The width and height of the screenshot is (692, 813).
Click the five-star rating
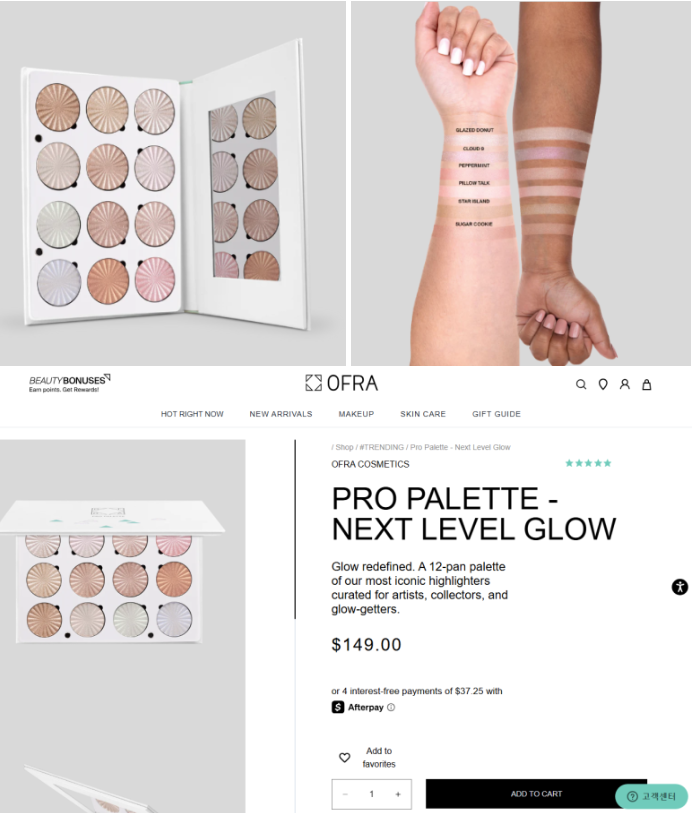point(588,463)
